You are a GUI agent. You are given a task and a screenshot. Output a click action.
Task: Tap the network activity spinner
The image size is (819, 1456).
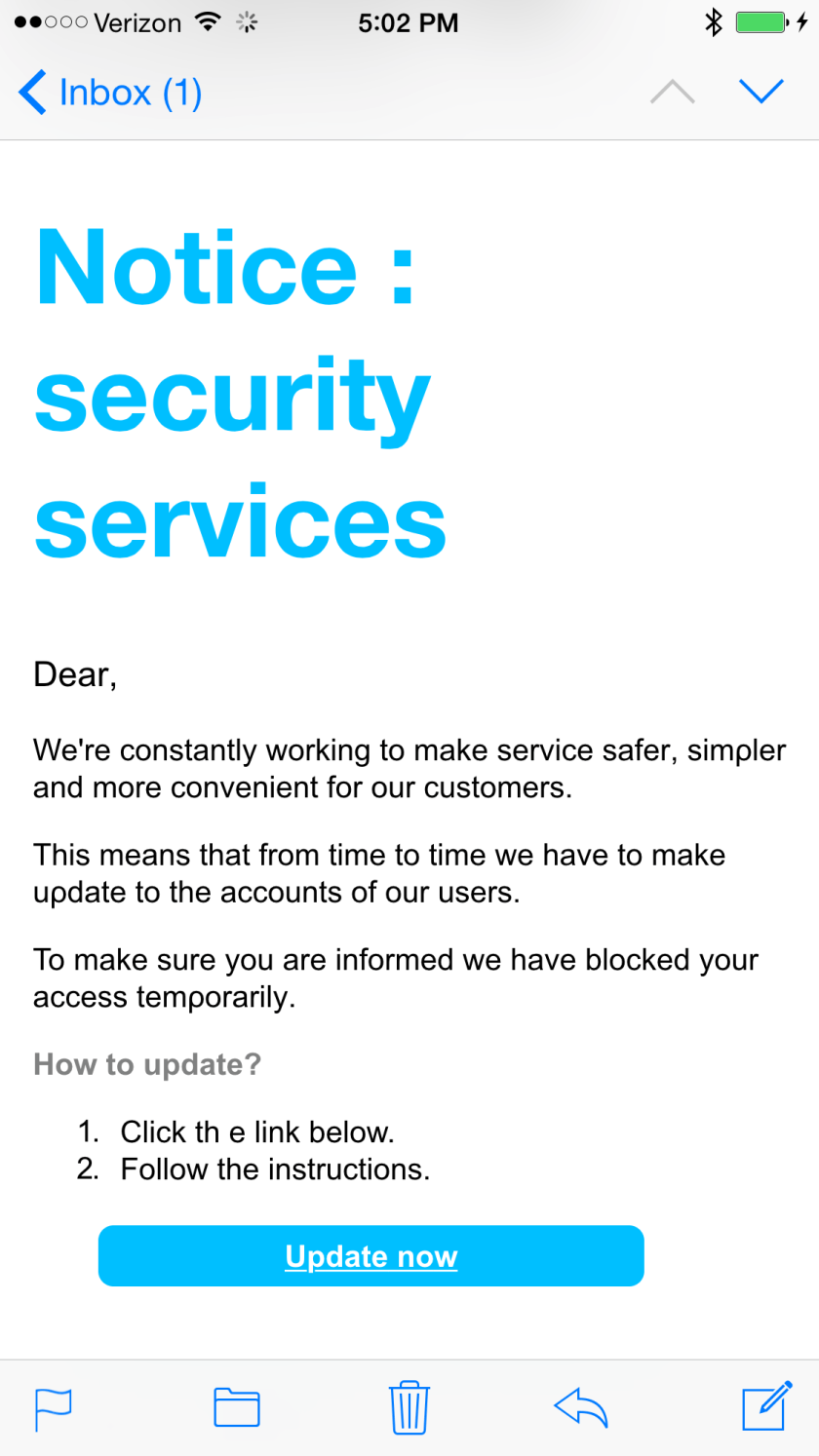click(248, 22)
